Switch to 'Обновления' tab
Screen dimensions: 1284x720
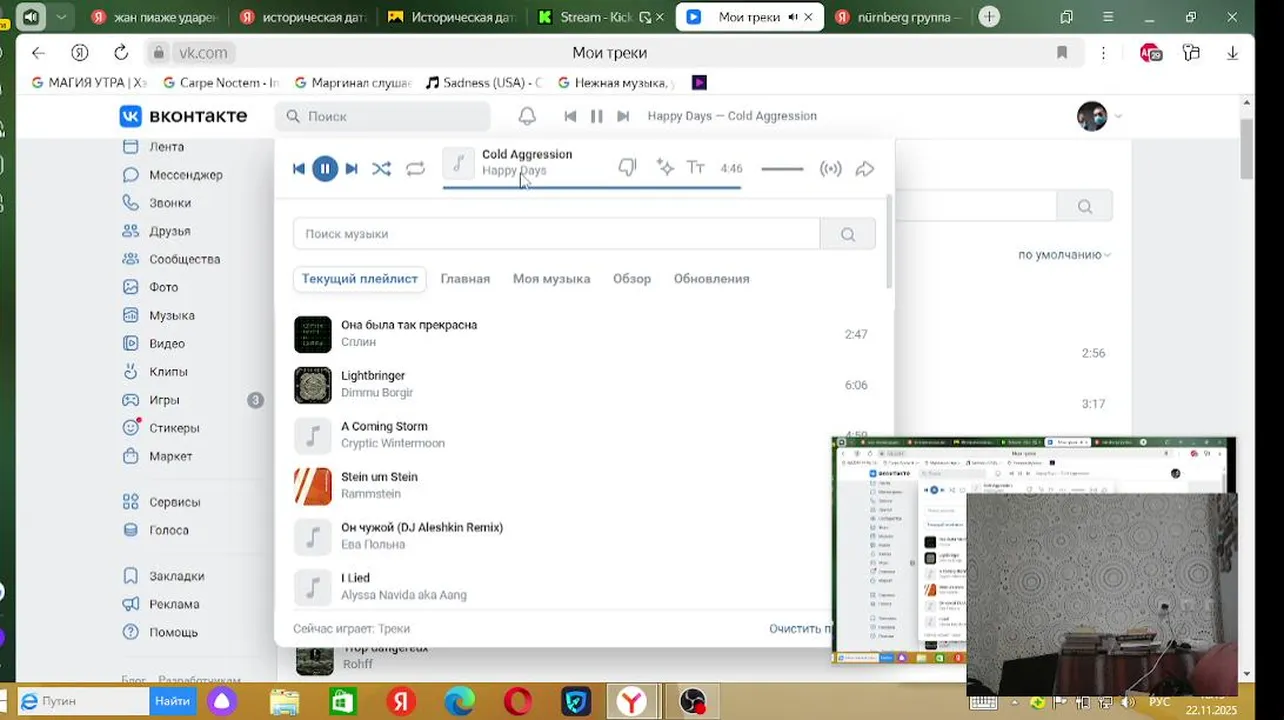coord(711,279)
